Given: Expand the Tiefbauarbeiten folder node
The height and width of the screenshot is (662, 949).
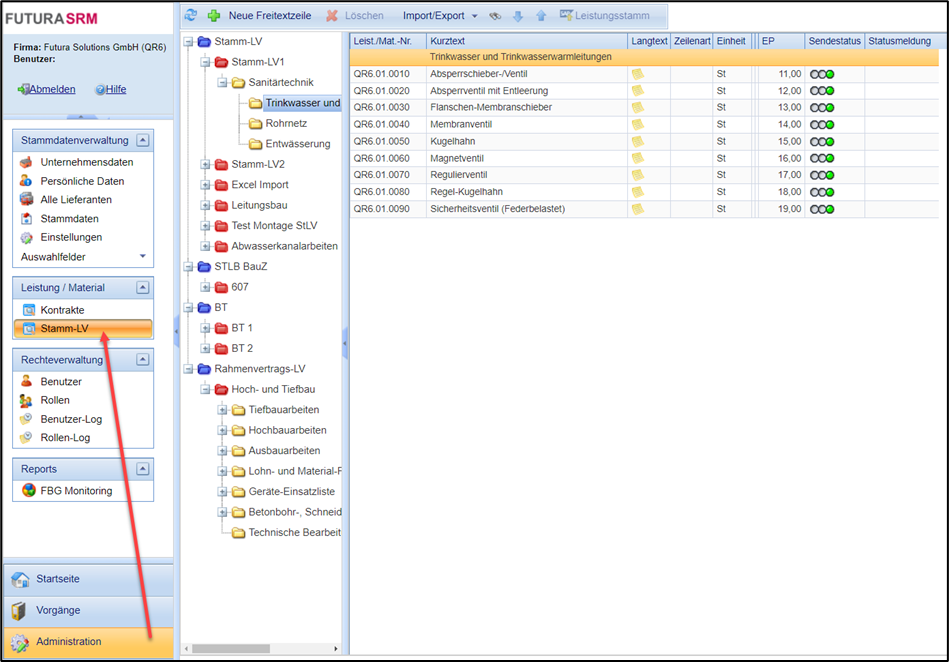Looking at the screenshot, I should coord(223,410).
